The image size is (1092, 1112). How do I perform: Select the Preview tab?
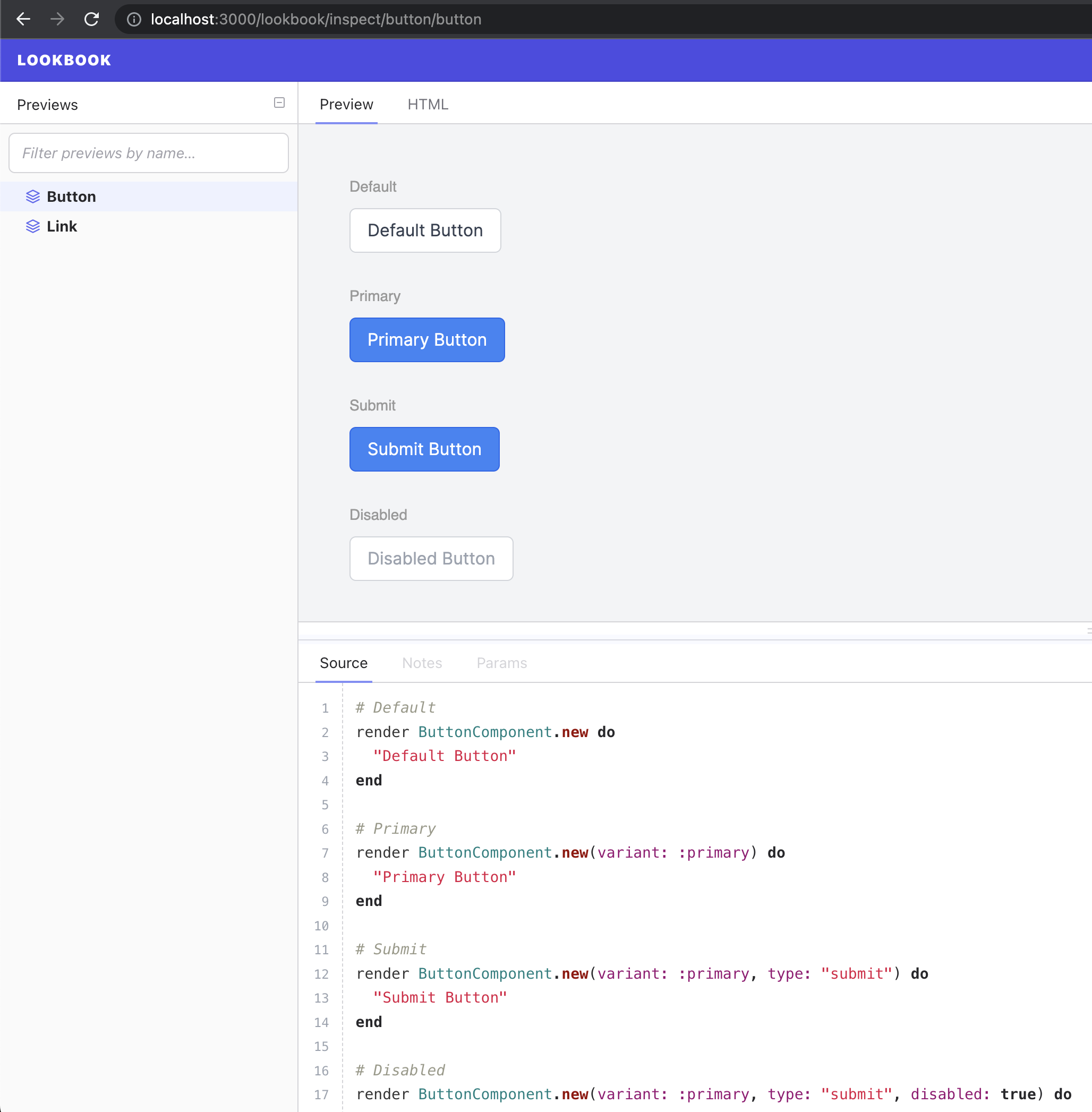(x=346, y=104)
